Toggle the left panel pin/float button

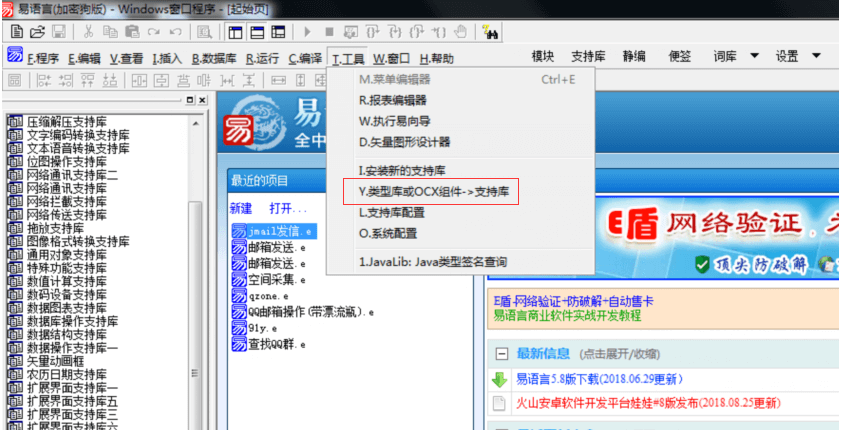(x=191, y=100)
